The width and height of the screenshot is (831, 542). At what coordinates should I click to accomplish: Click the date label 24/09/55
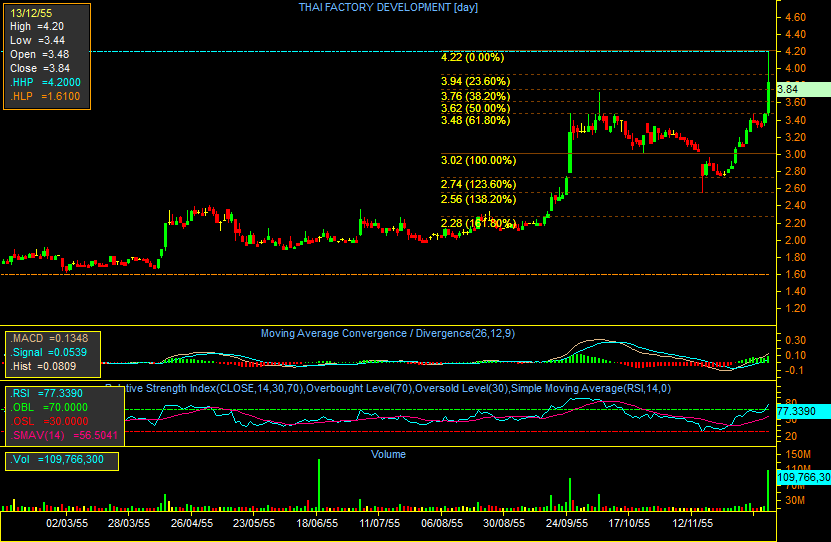[567, 523]
